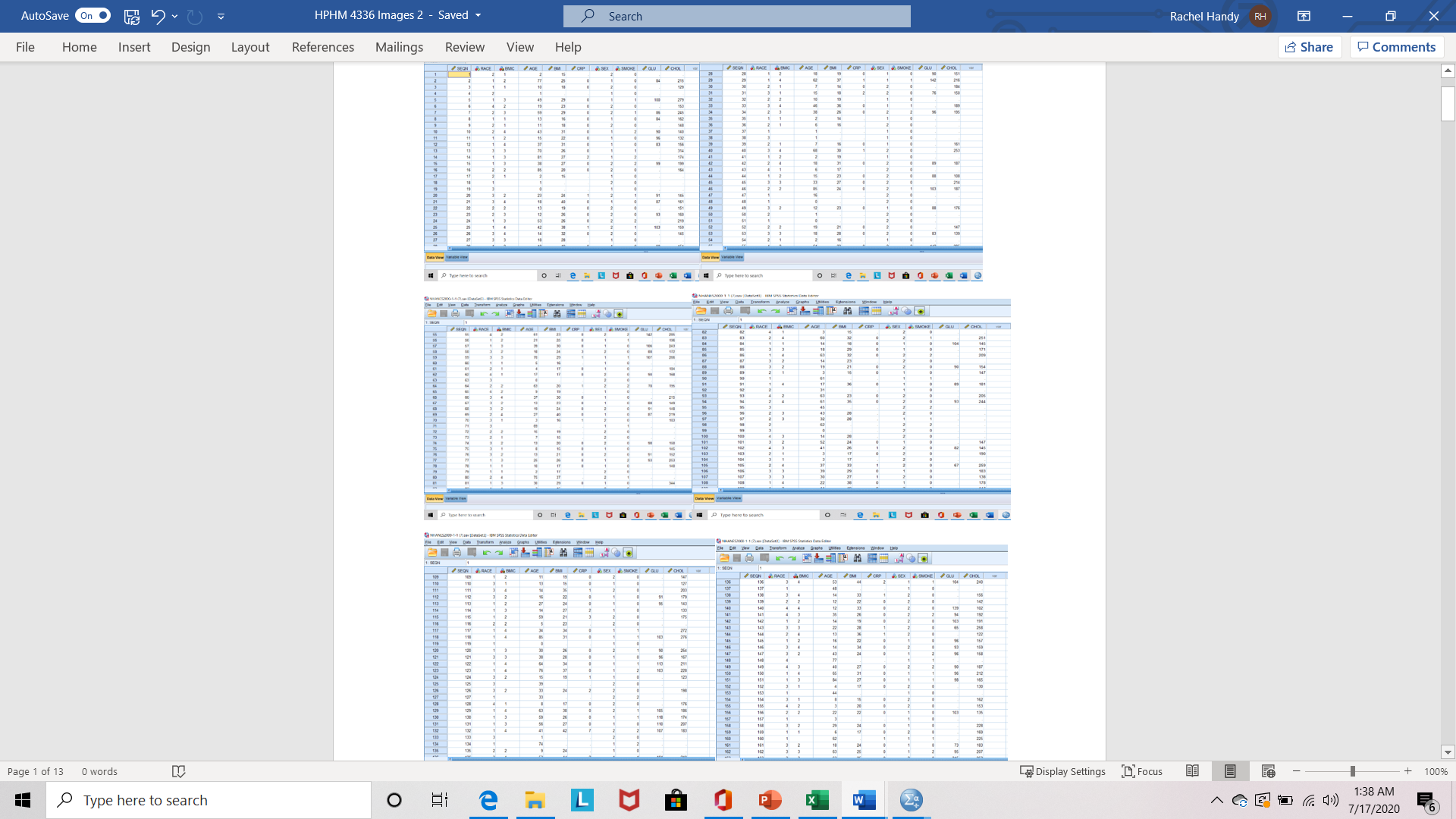Select the Web Layout view icon
This screenshot has height=819, width=1456.
tap(1268, 771)
